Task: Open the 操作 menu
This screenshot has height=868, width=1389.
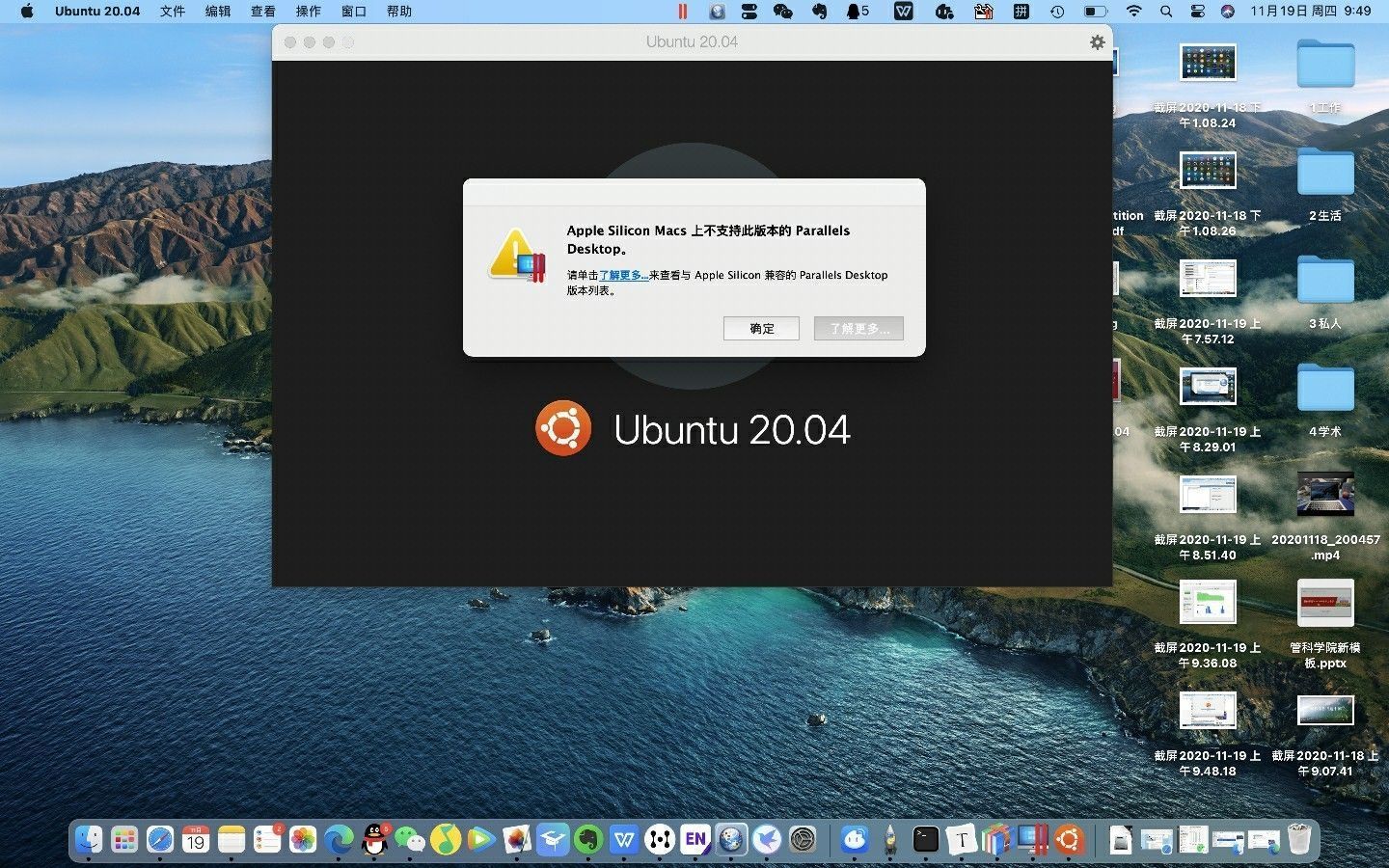Action: point(309,12)
